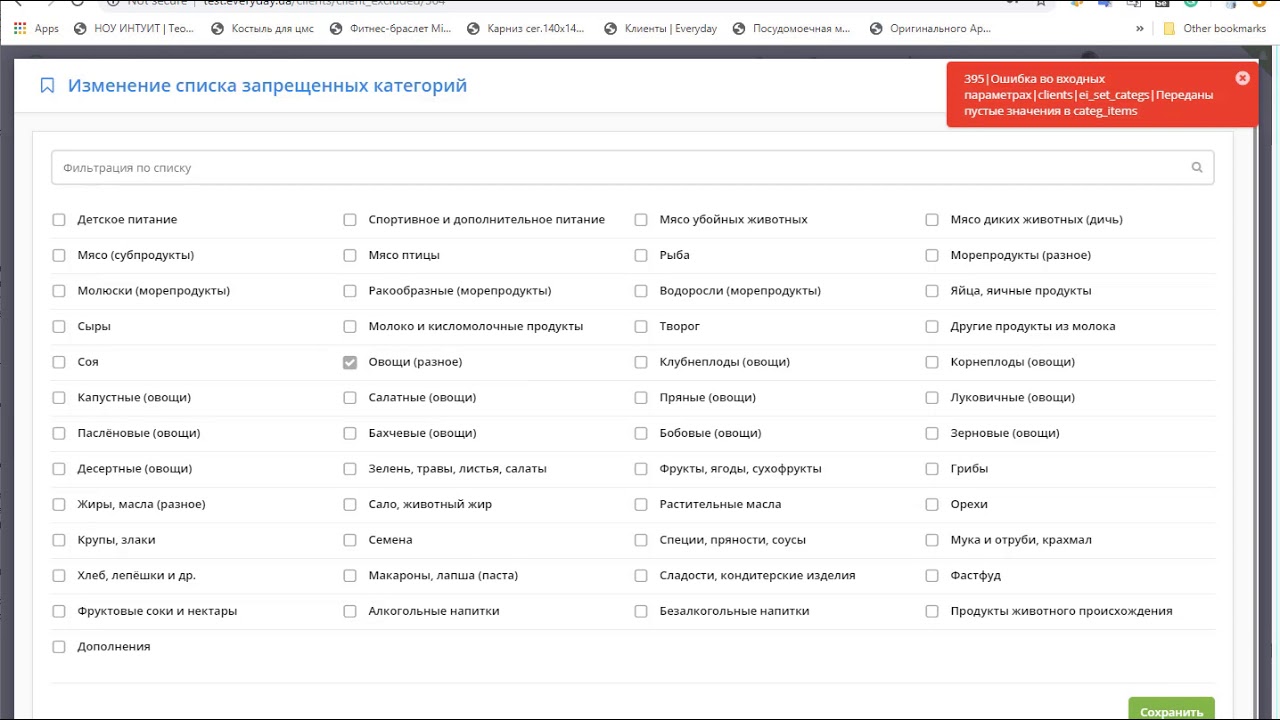
Task: Tick the Алкогольные напитки checkbox
Action: coord(350,611)
